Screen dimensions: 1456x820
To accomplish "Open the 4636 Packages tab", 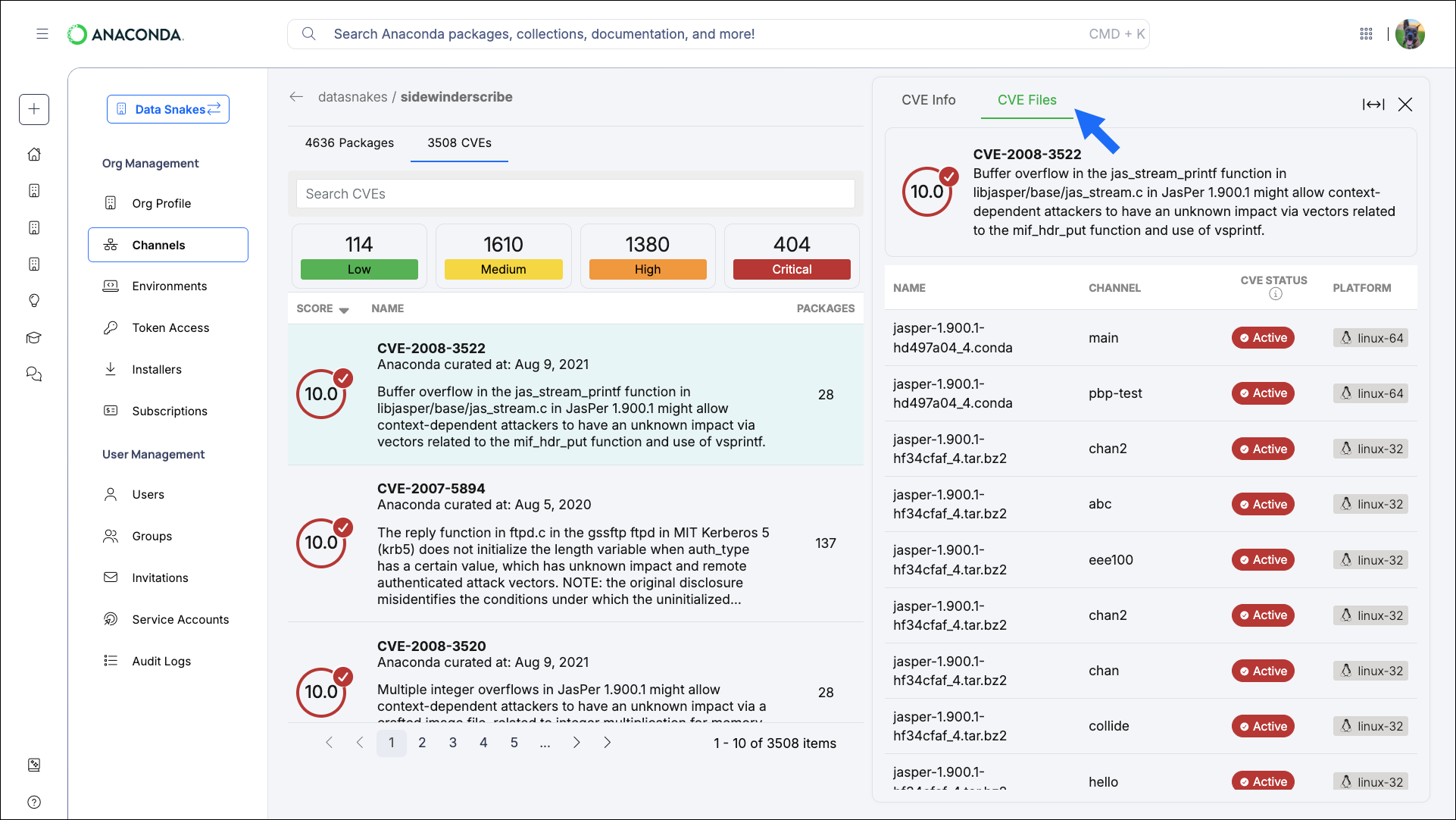I will click(348, 142).
